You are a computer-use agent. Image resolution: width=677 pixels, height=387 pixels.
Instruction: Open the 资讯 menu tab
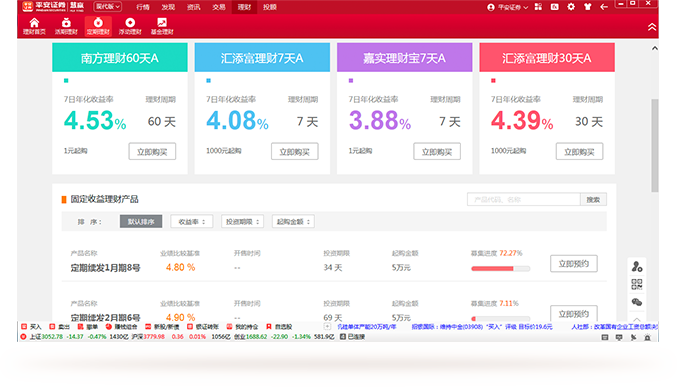(193, 7)
